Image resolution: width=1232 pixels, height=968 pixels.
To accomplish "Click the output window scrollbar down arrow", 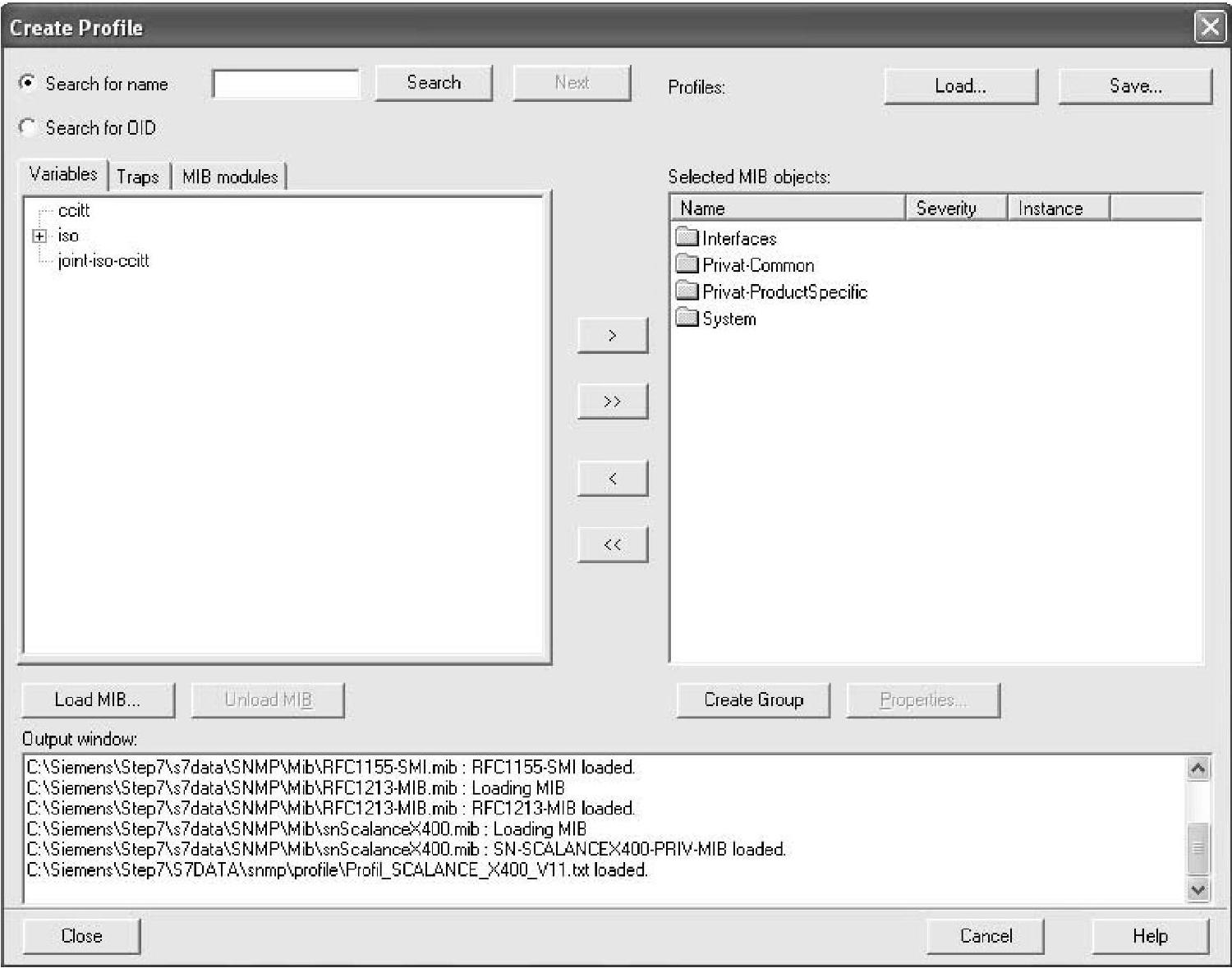I will (x=1198, y=889).
